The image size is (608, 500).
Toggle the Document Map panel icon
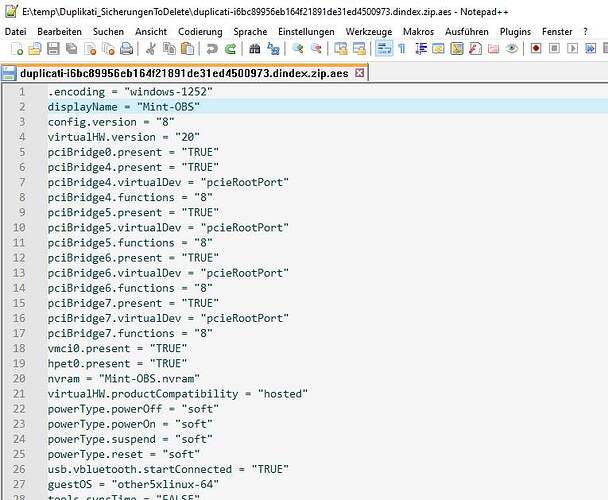pyautogui.click(x=457, y=49)
